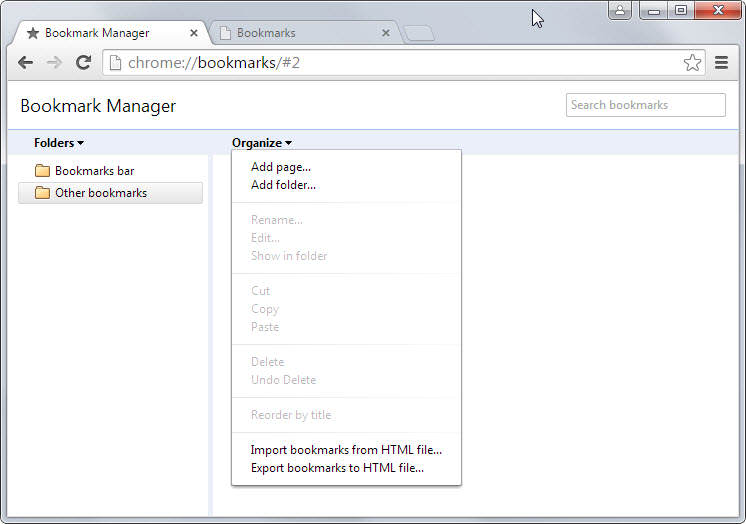This screenshot has width=746, height=524.
Task: Star this page with the bookmark icon
Action: (692, 63)
